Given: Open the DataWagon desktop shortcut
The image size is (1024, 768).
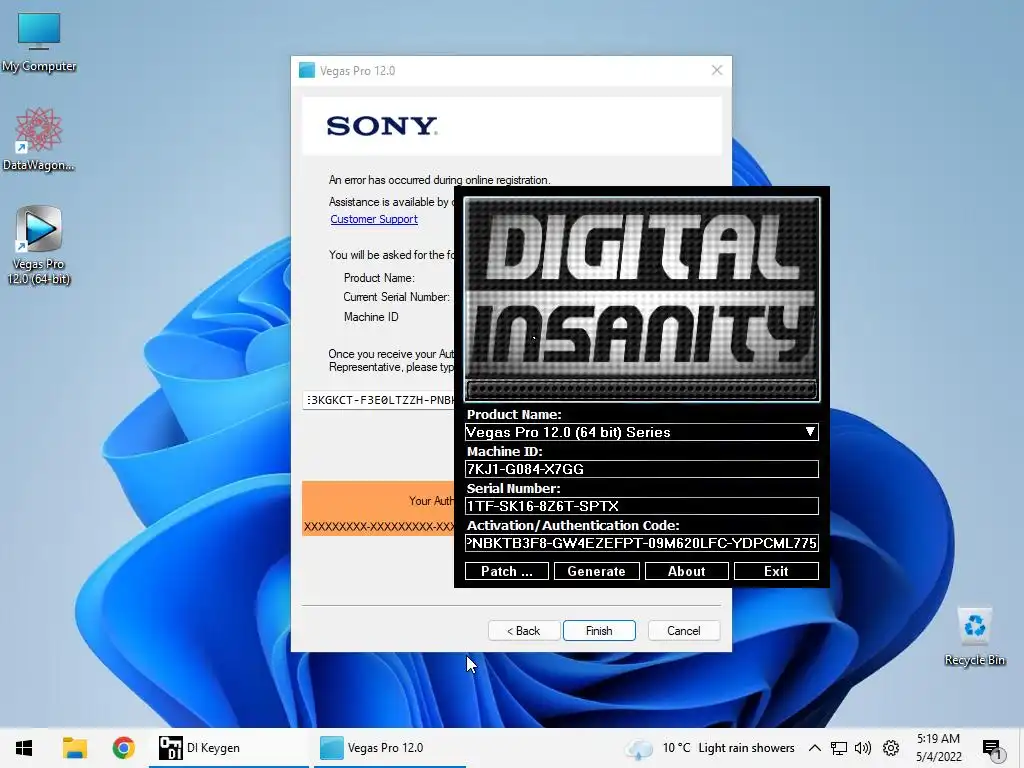Looking at the screenshot, I should (39, 139).
